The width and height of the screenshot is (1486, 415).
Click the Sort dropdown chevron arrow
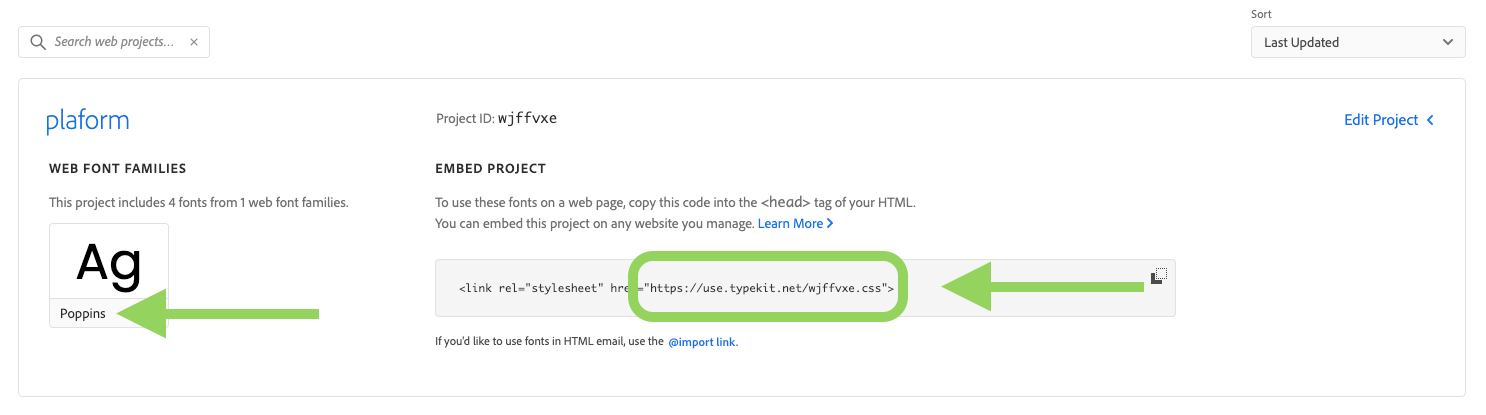point(1447,42)
